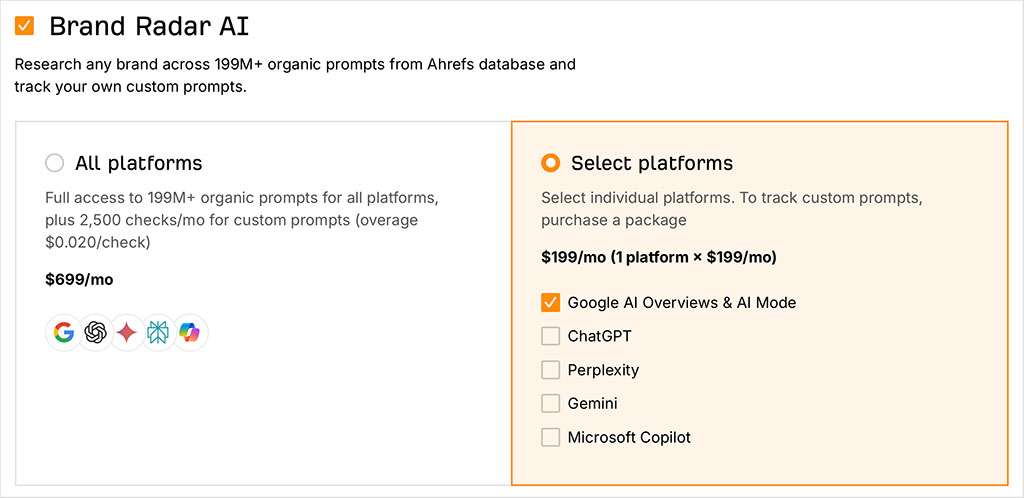This screenshot has height=498, width=1024.
Task: Click the Perplexity logo icon
Action: pos(158,333)
